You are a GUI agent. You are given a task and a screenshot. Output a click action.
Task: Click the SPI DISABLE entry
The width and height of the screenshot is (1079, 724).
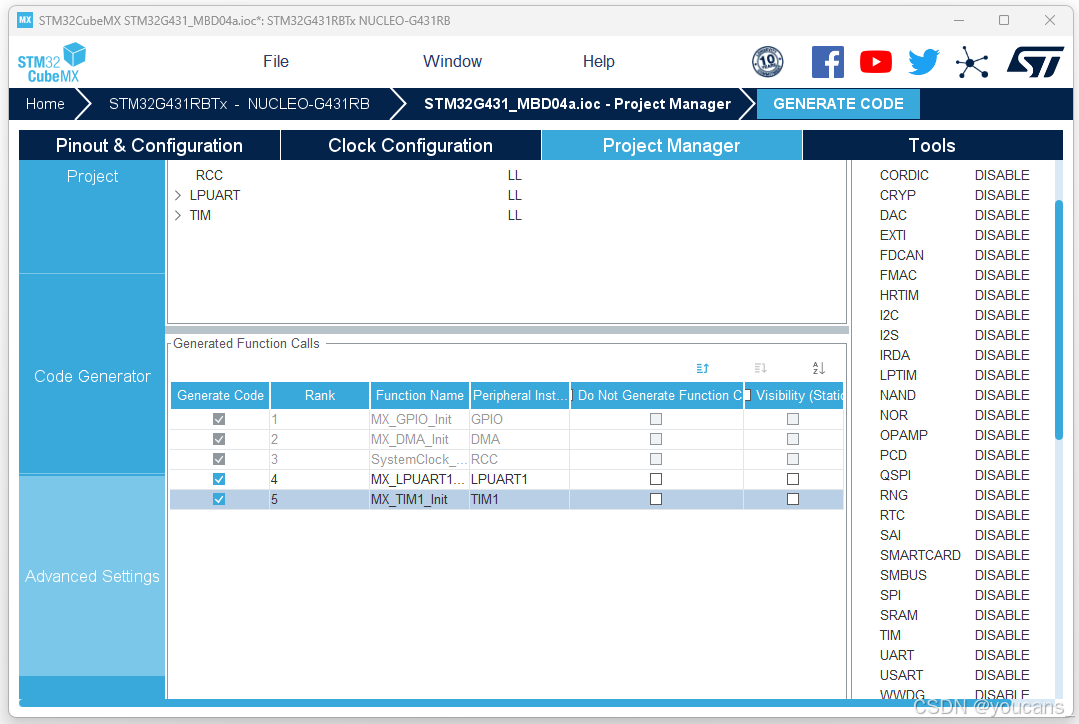(x=954, y=595)
